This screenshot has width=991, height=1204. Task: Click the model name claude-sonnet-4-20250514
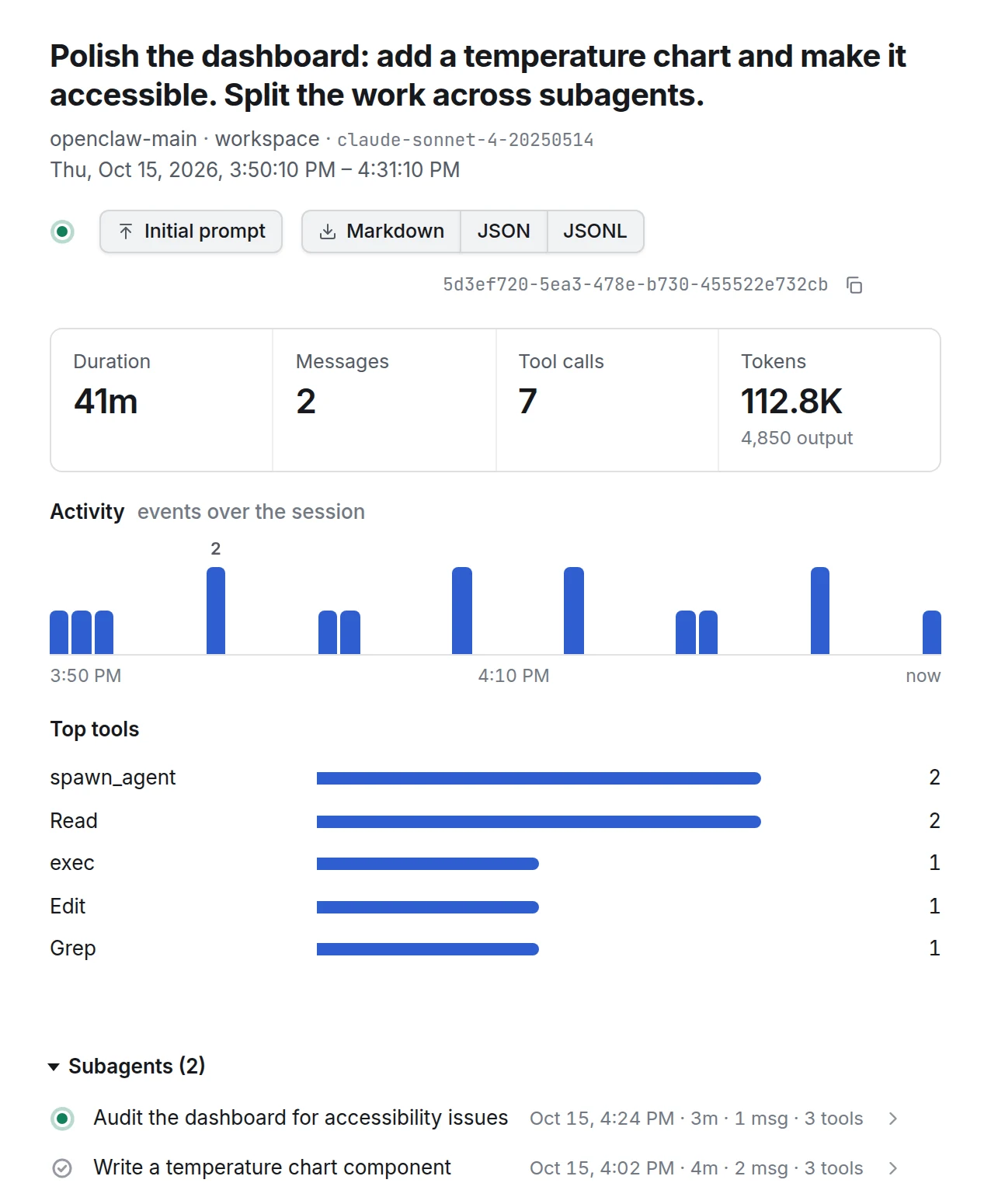pyautogui.click(x=465, y=140)
